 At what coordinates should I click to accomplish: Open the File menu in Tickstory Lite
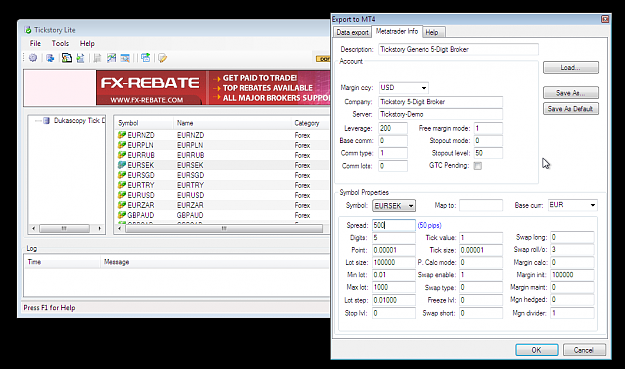35,43
